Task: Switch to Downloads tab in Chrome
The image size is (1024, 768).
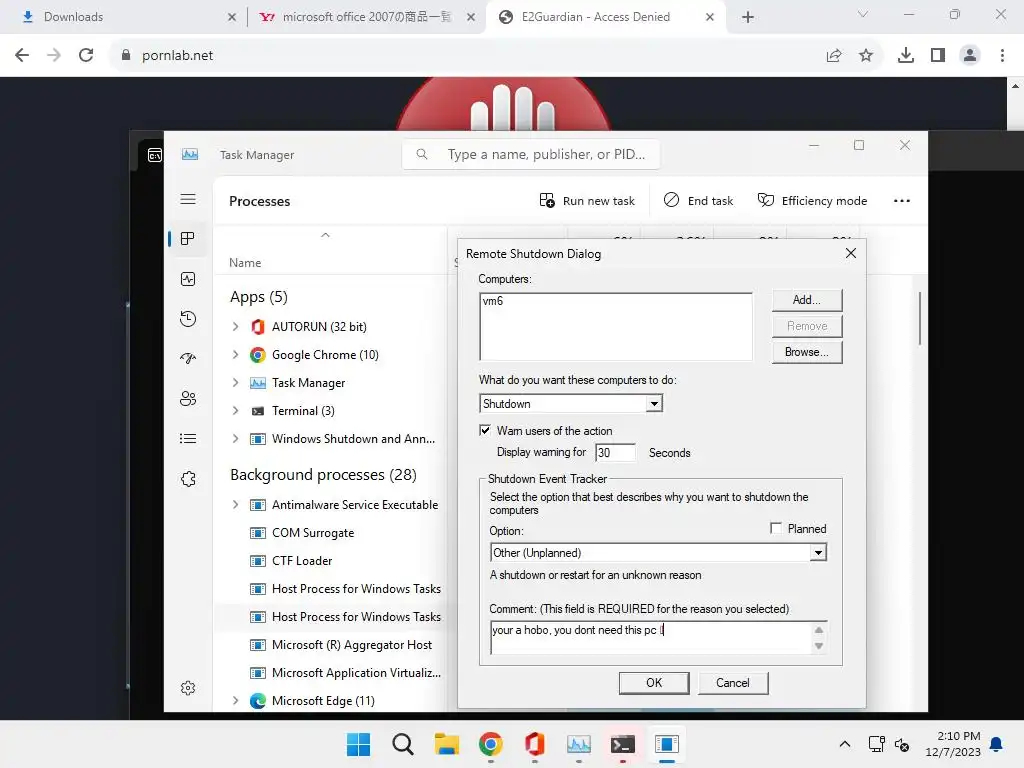Action: 124,17
